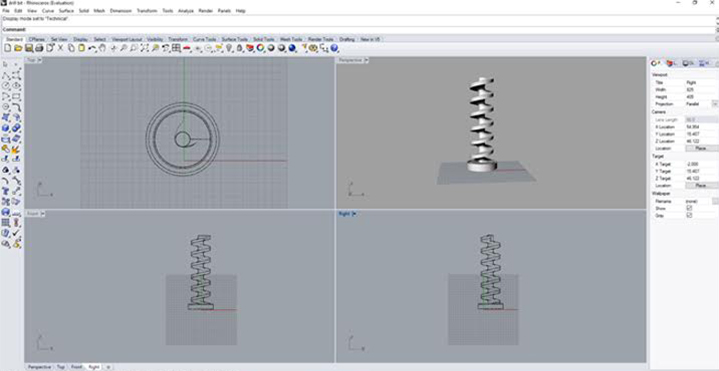Click the Cut scissors icon
719x371 pixels.
pos(61,48)
